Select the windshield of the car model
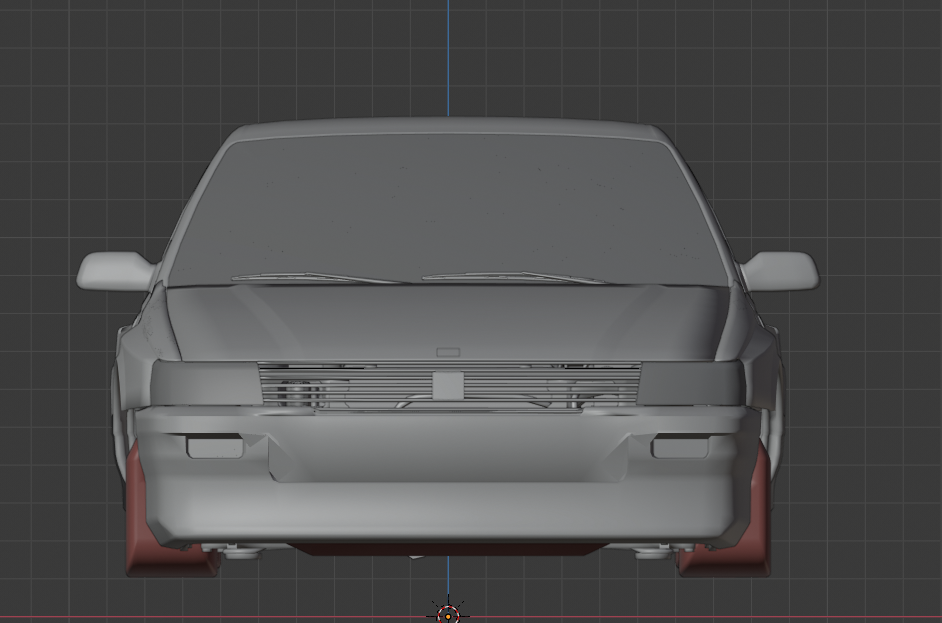The width and height of the screenshot is (942, 623). click(x=448, y=210)
